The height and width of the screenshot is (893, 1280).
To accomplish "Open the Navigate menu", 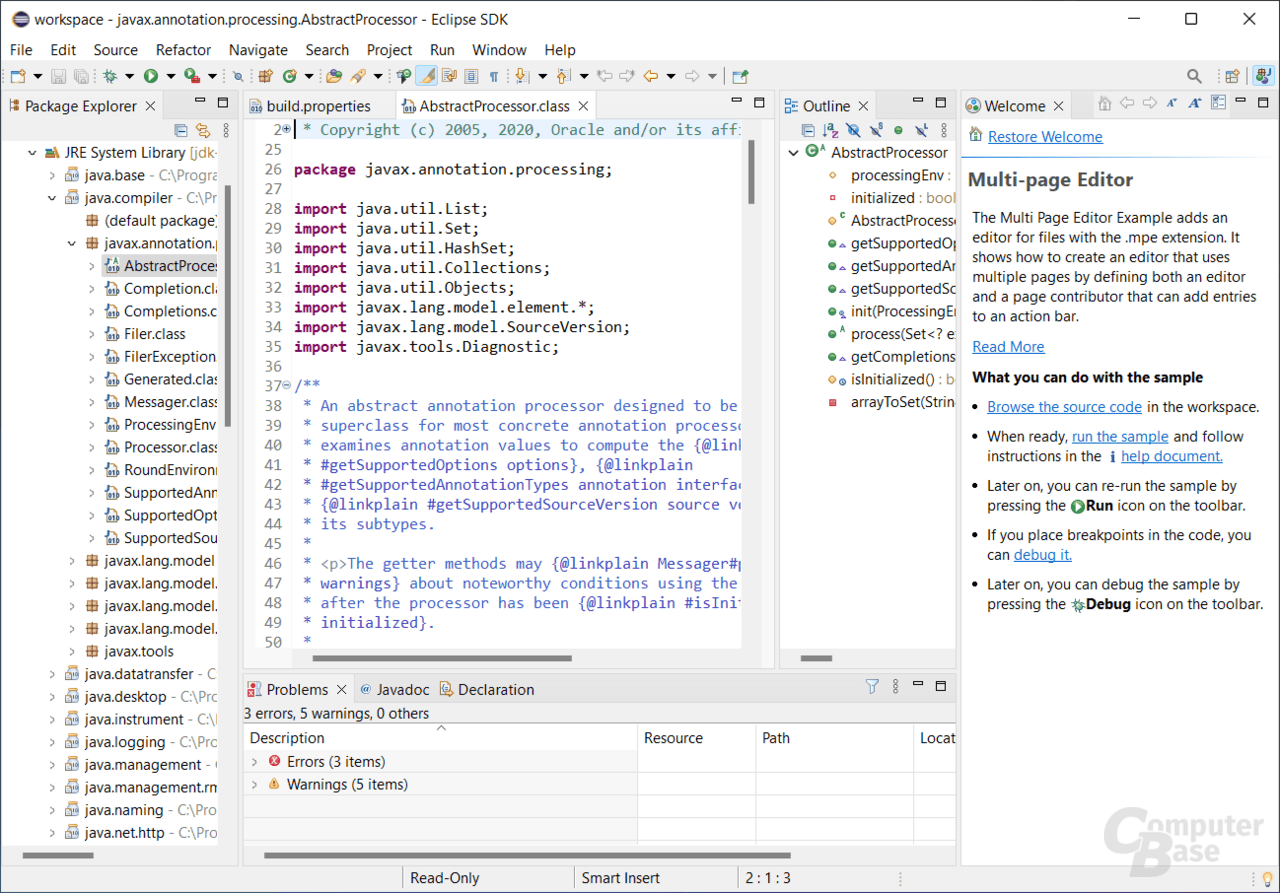I will [258, 50].
